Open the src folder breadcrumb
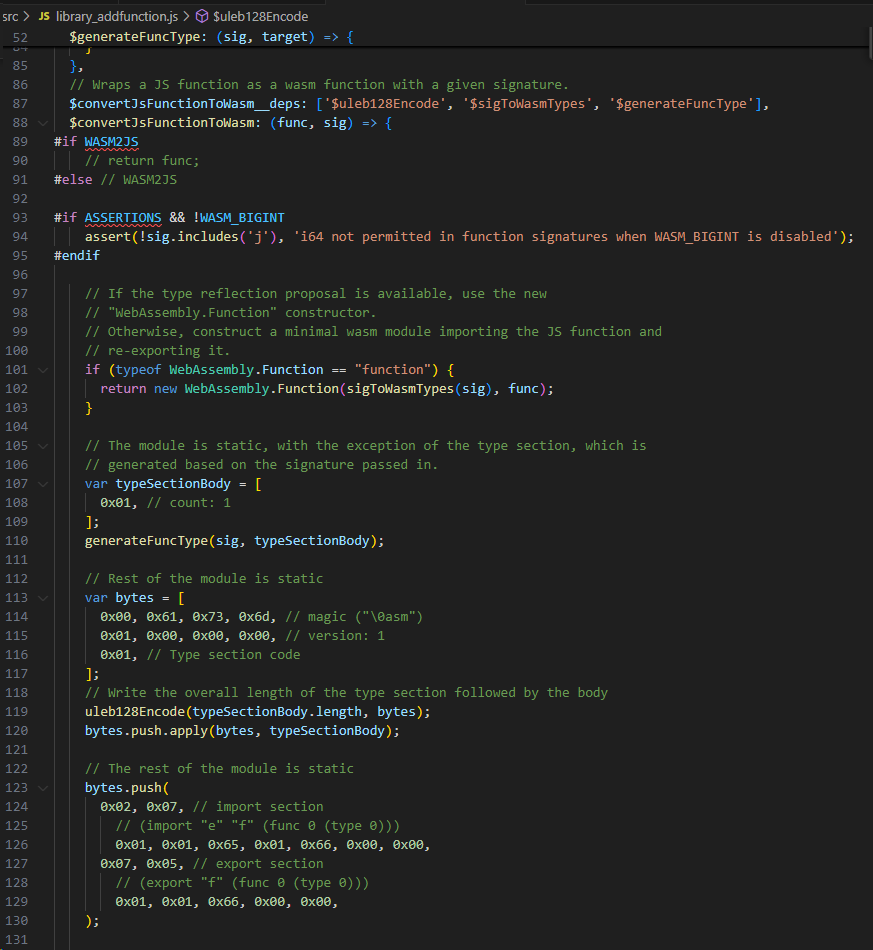The image size is (873, 950). tap(10, 16)
